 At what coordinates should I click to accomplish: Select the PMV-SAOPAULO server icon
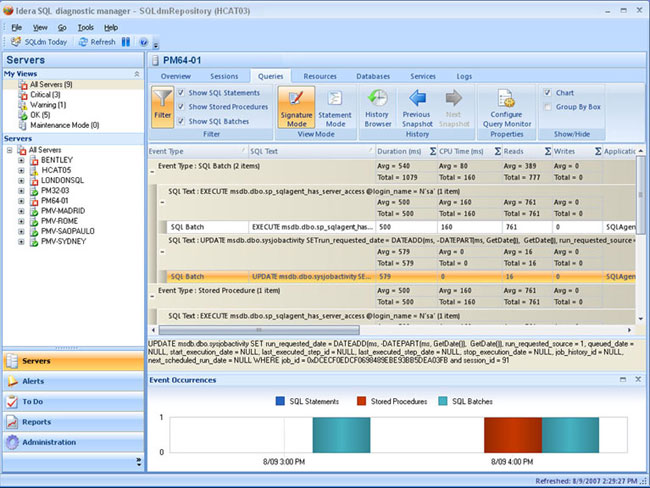tap(34, 231)
